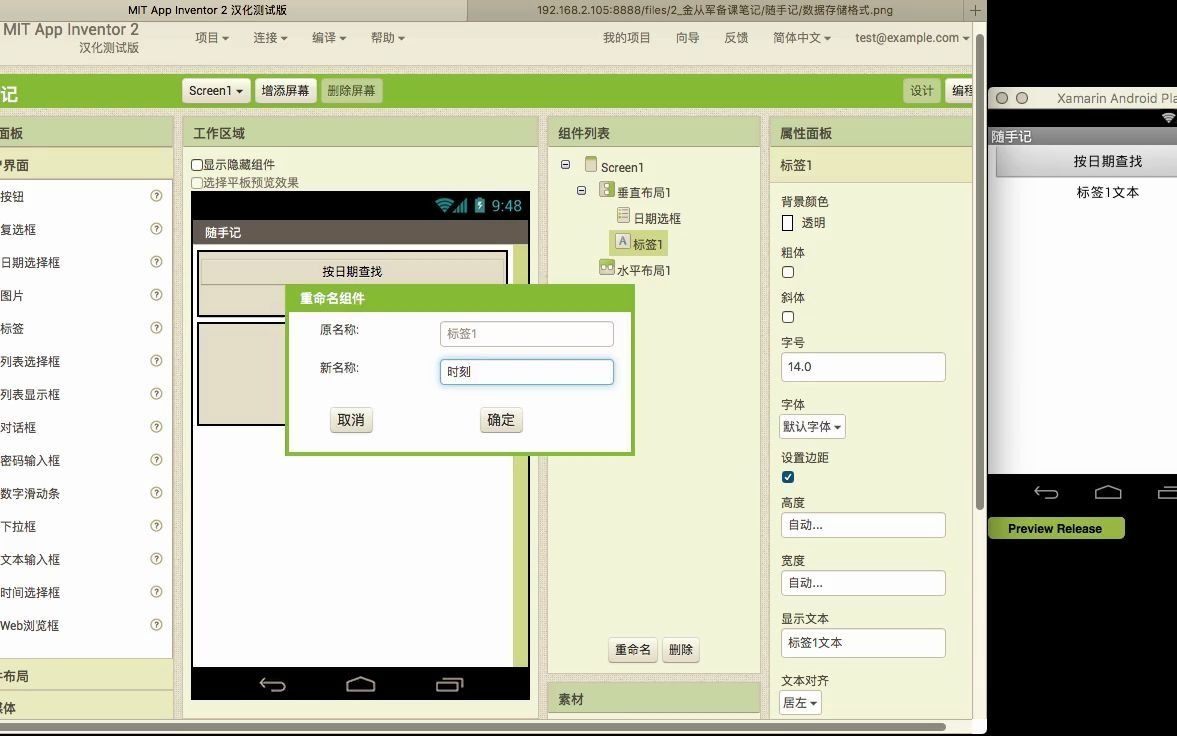This screenshot has height=736, width=1177.
Task: Cancel the rename dialog with 取消
Action: click(350, 420)
